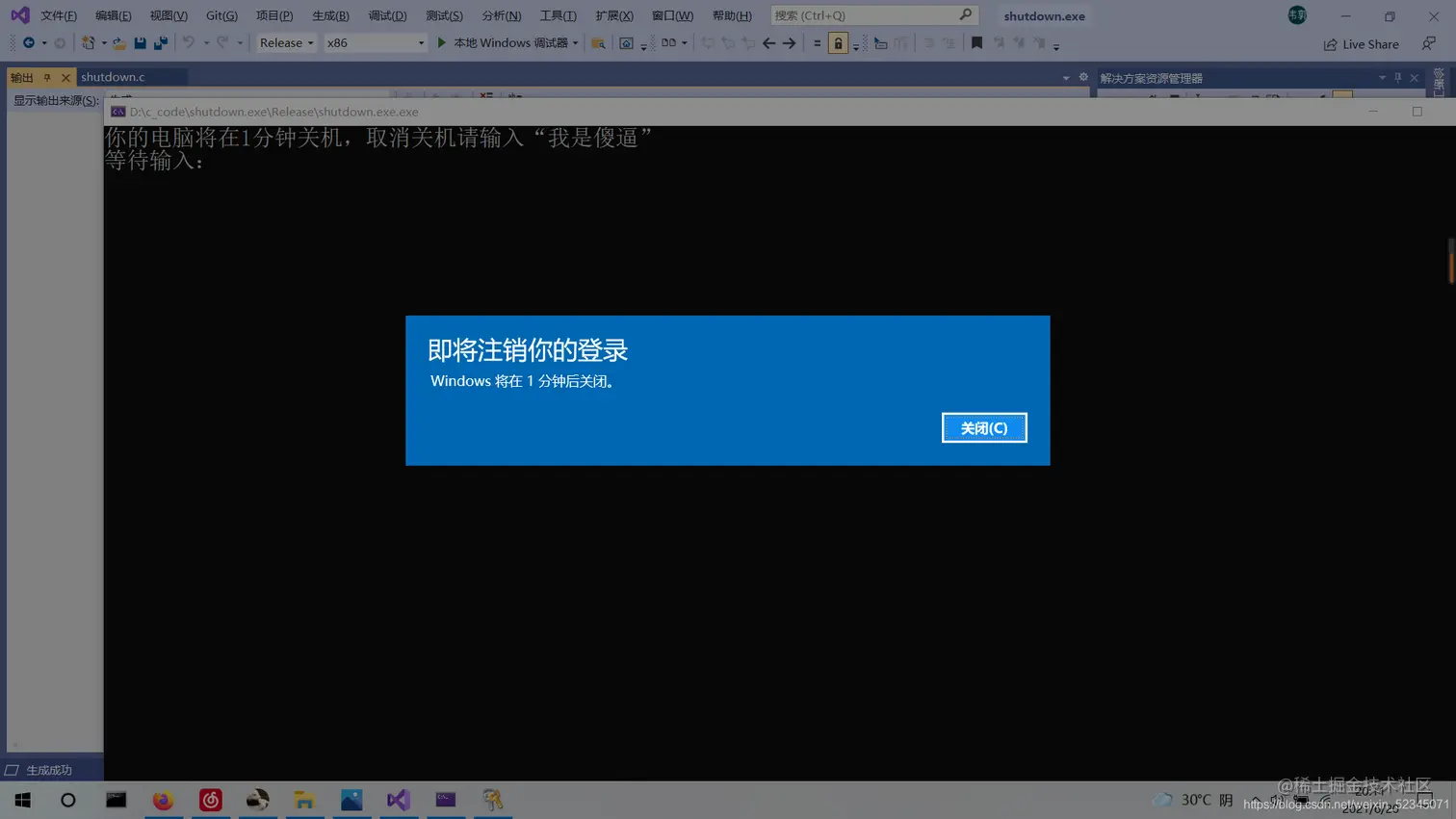1456x819 pixels.
Task: Open NetEase Cloud Music from the taskbar
Action: [x=210, y=800]
